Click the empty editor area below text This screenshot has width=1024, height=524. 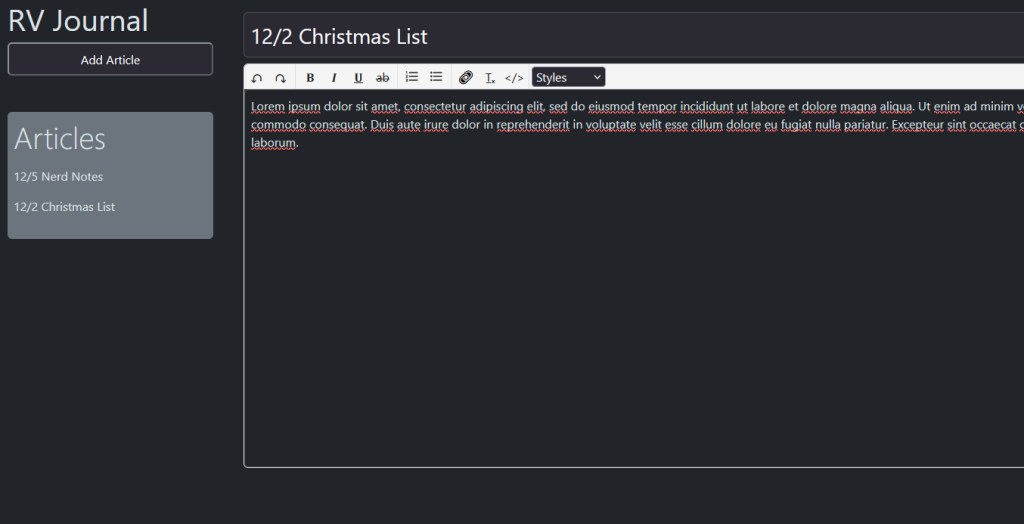click(630, 320)
